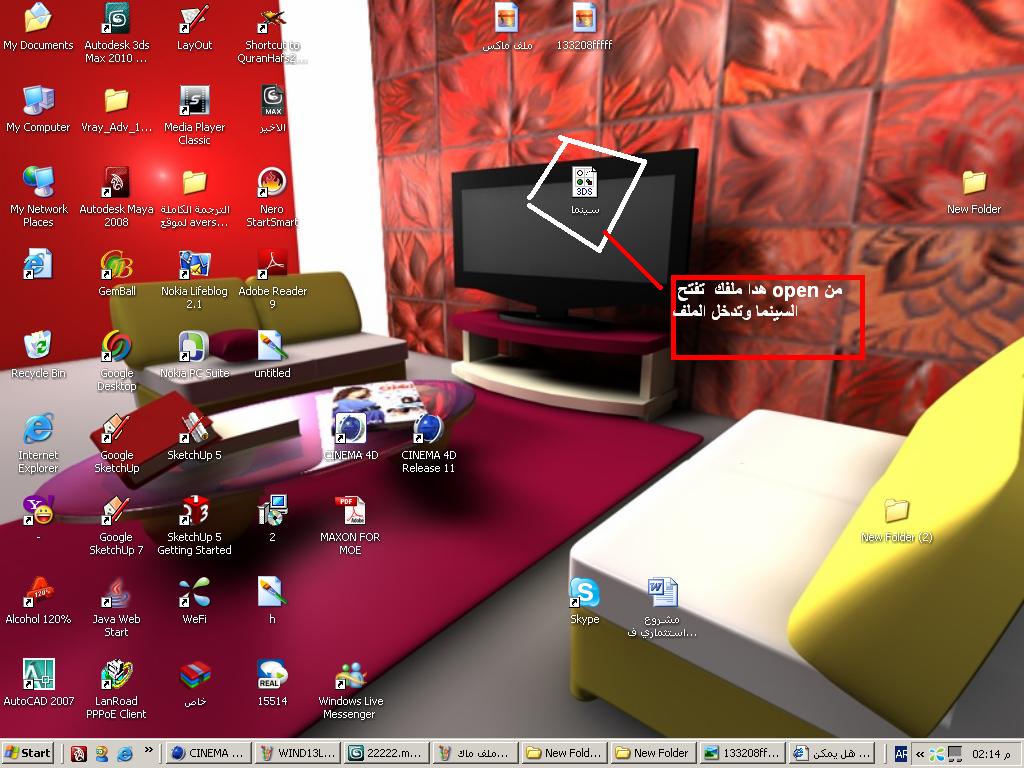Activate the 133208ff taskbar image window
Viewport: 1024px width, 768px height.
click(x=743, y=753)
